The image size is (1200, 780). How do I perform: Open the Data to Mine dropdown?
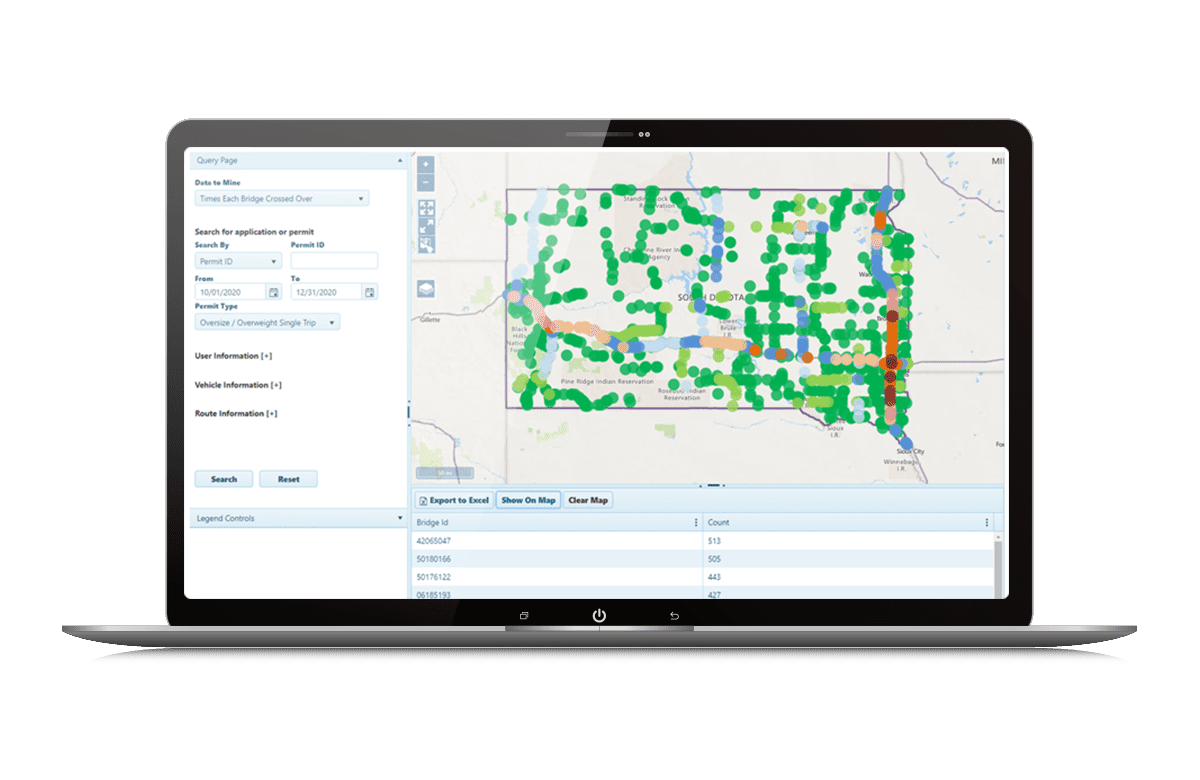point(281,199)
